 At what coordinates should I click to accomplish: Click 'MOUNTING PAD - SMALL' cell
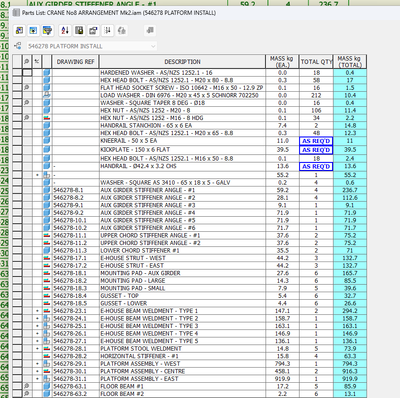point(182,288)
